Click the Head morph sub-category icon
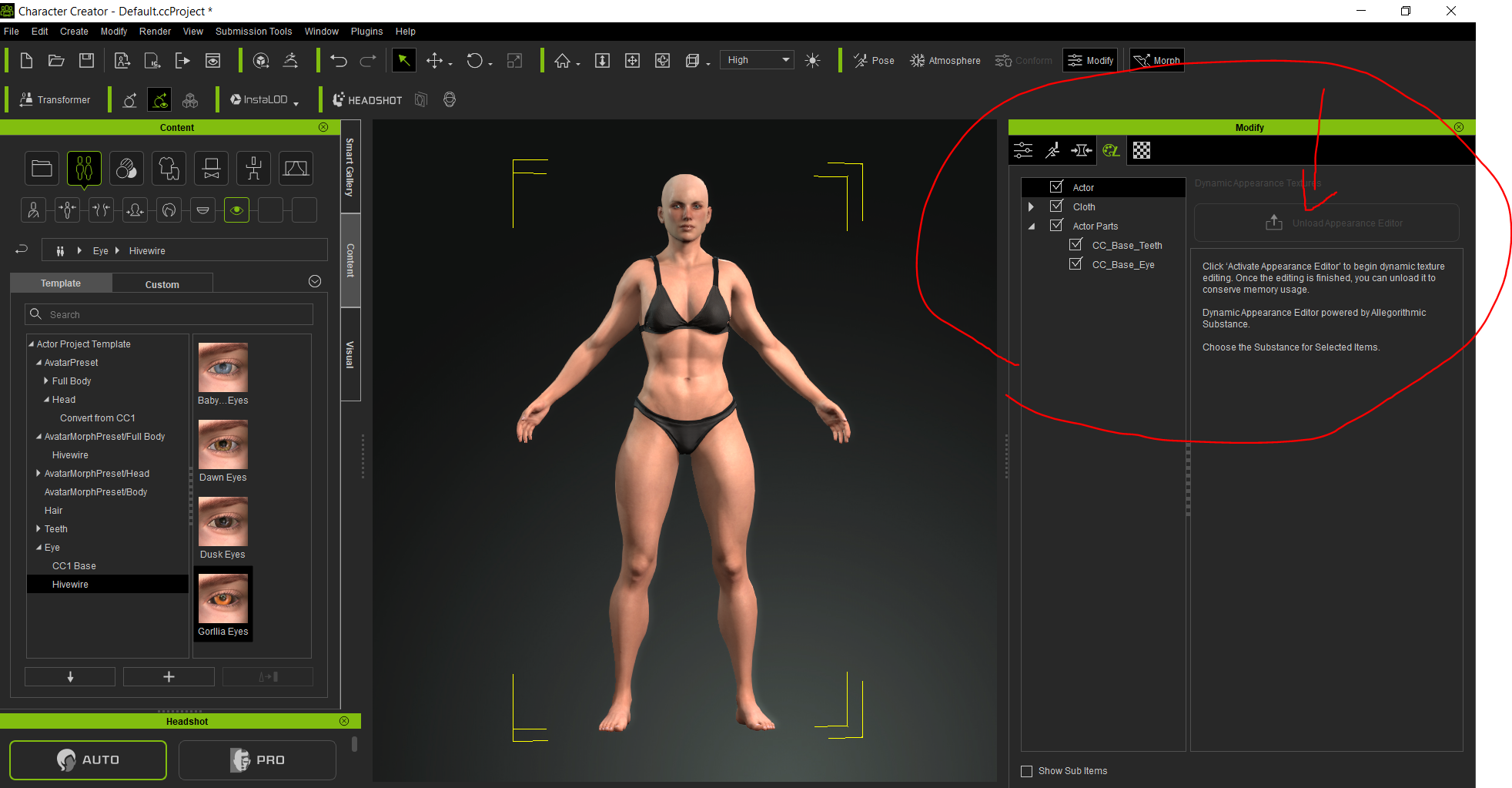1512x788 pixels. point(135,210)
